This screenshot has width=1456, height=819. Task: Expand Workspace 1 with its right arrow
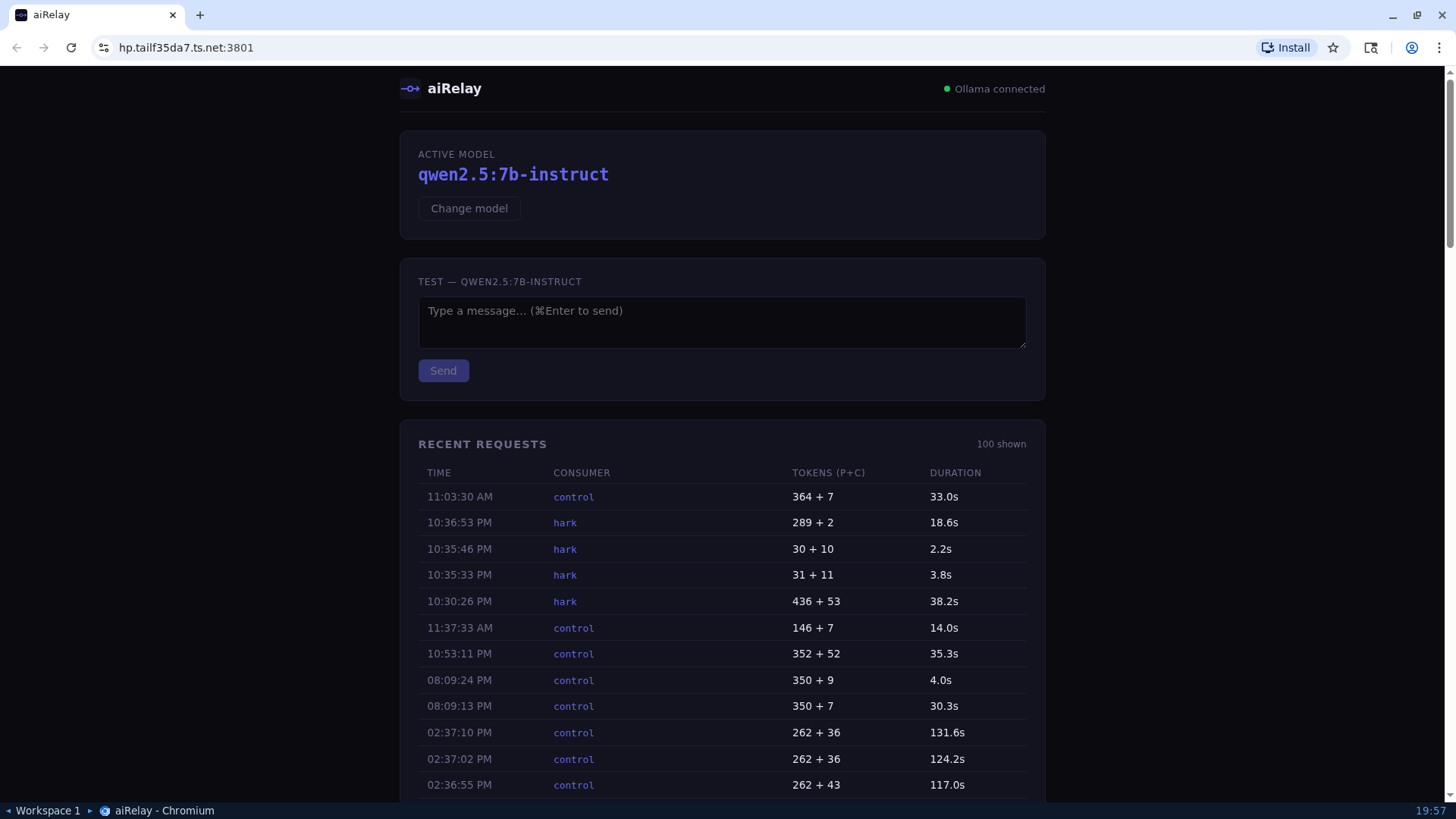click(89, 811)
